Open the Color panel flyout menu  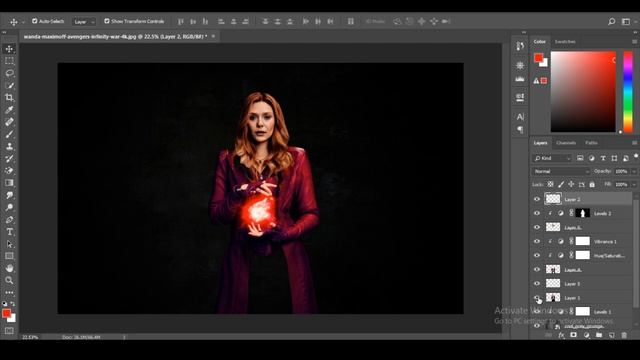[x=634, y=42]
